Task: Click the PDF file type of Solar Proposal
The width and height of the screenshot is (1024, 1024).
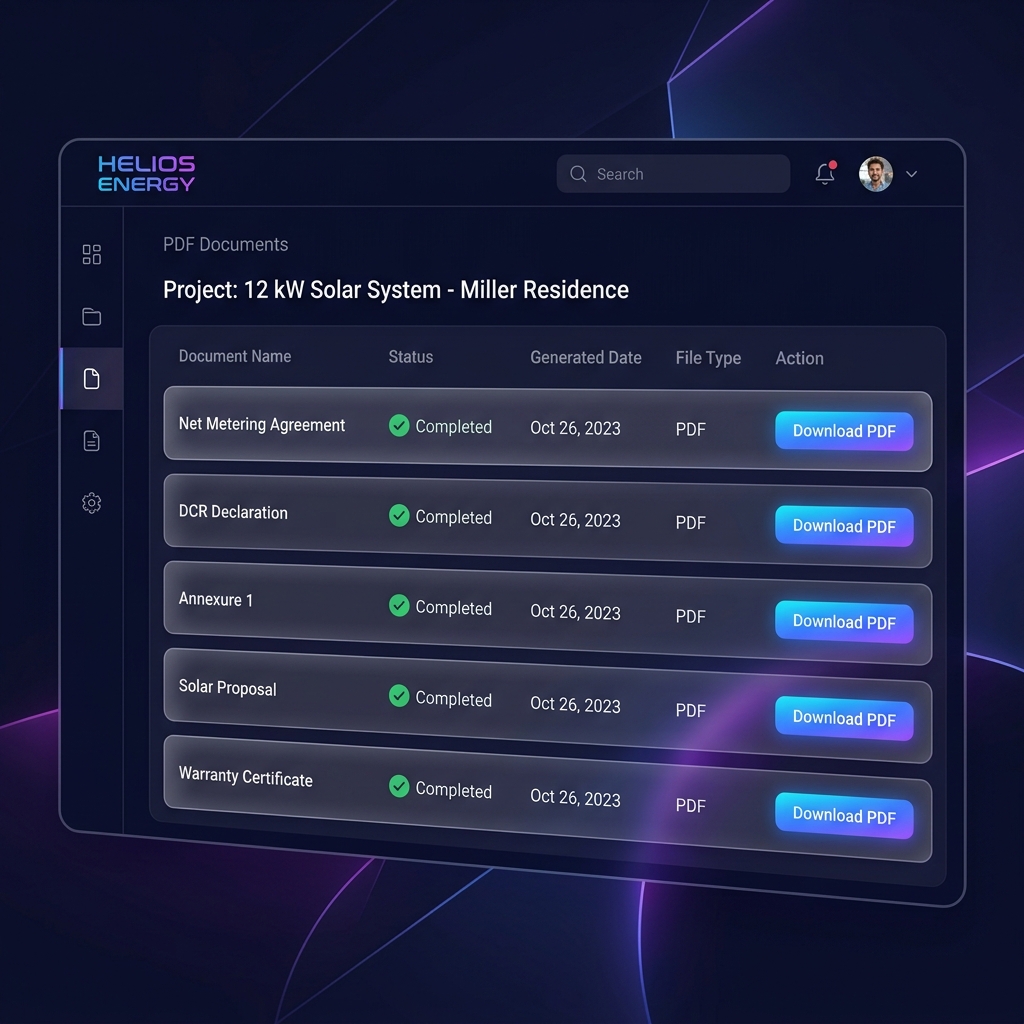Action: pos(690,711)
